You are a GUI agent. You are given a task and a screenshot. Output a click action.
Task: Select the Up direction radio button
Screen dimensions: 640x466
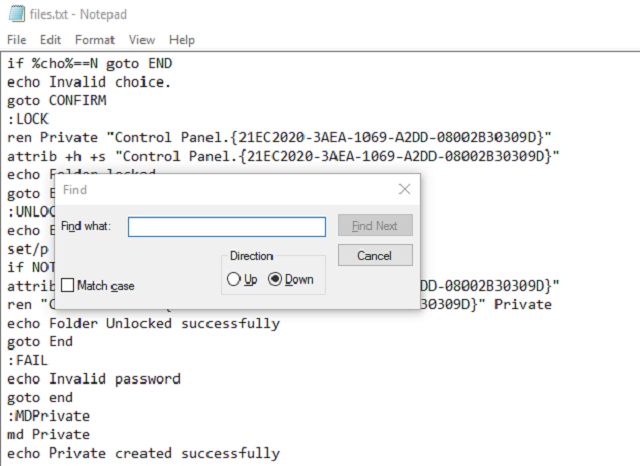pos(234,280)
